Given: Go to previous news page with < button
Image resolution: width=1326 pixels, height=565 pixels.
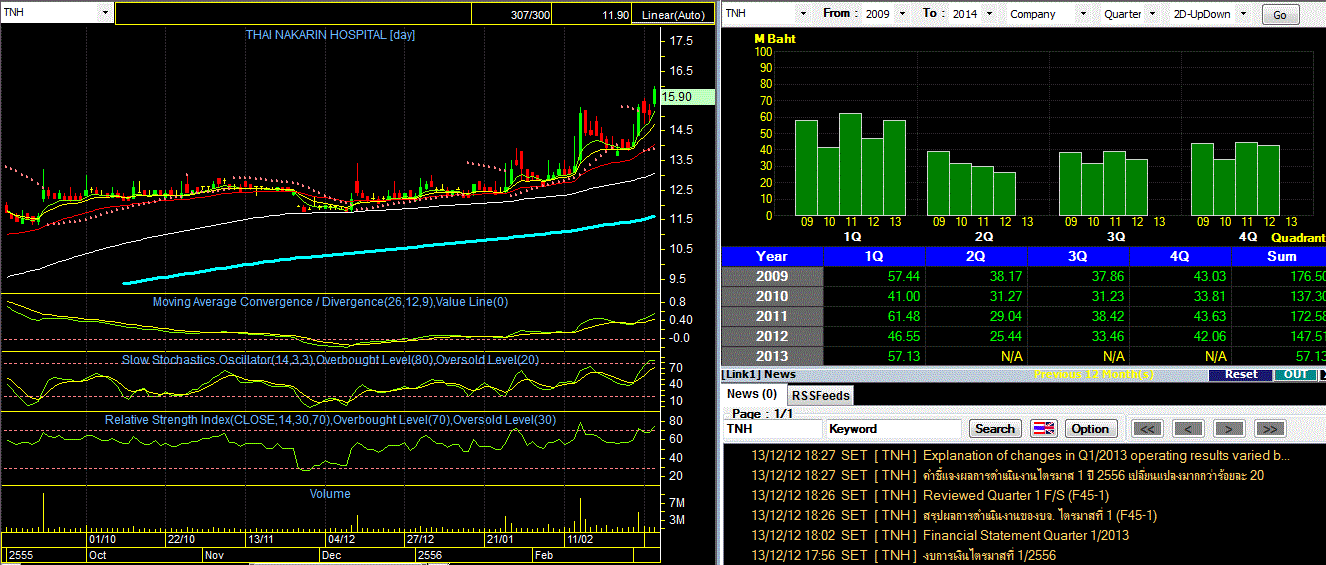Looking at the screenshot, I should tap(1188, 429).
